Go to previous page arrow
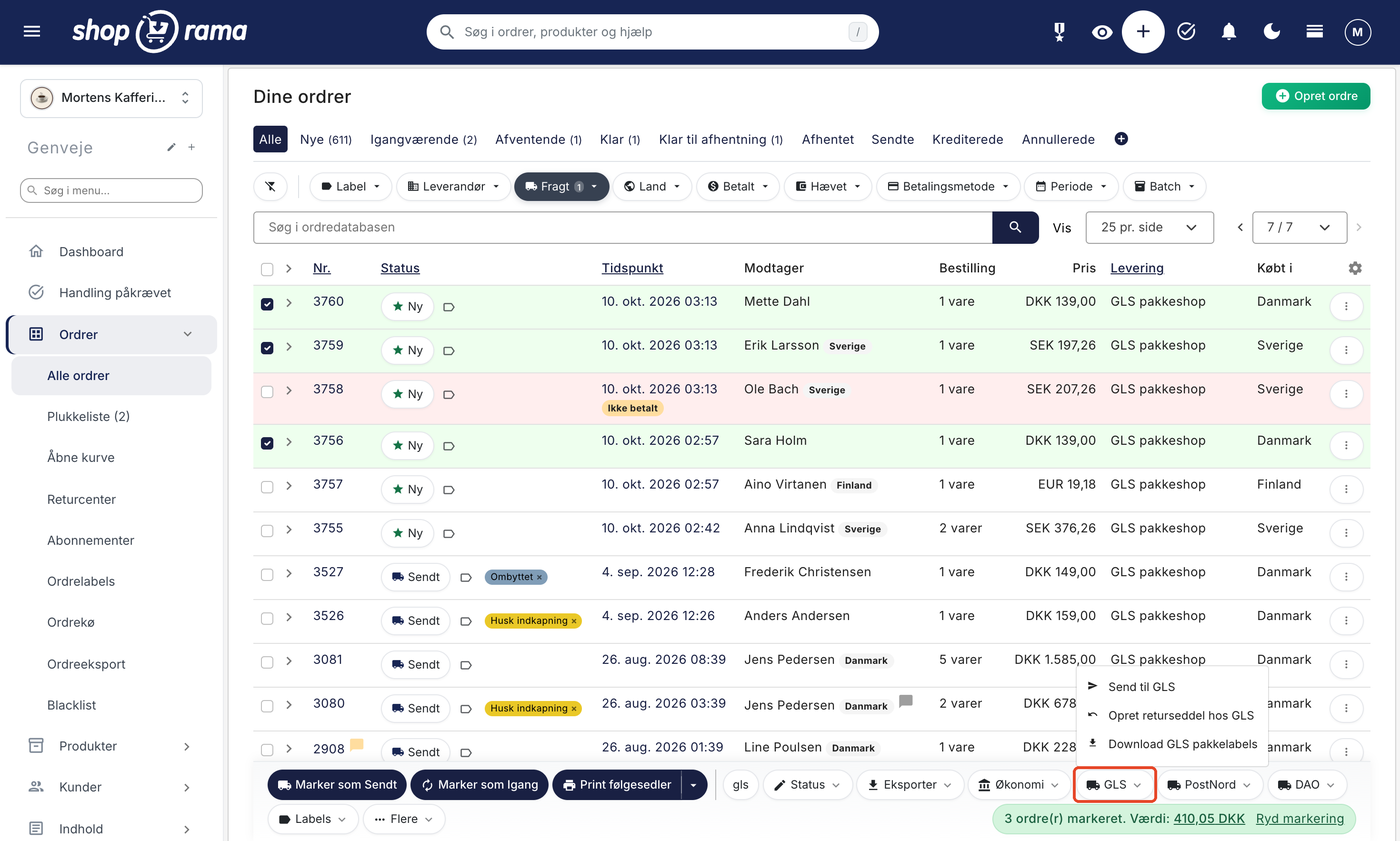 tap(1240, 228)
